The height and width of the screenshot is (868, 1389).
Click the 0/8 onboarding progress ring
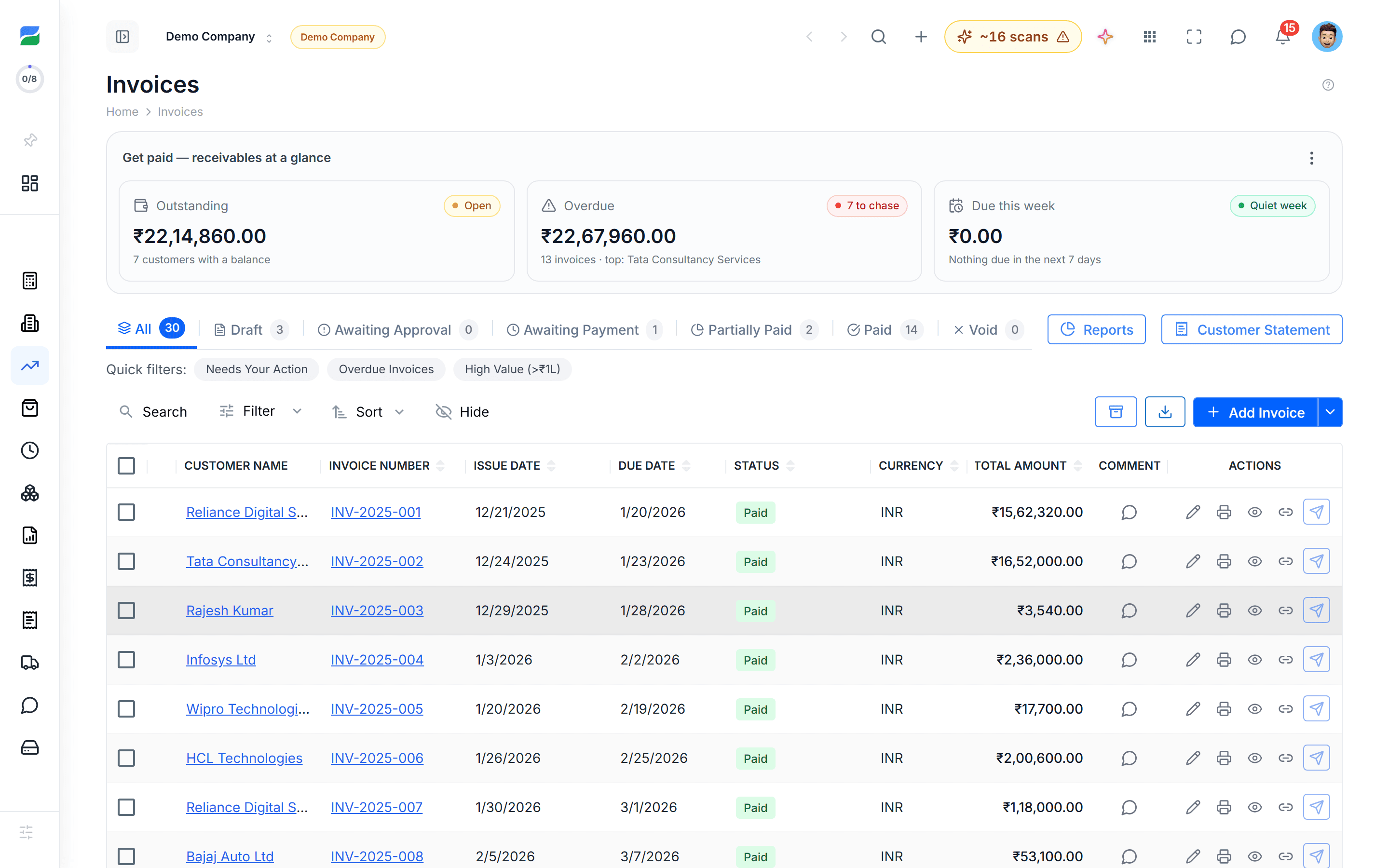(x=29, y=79)
